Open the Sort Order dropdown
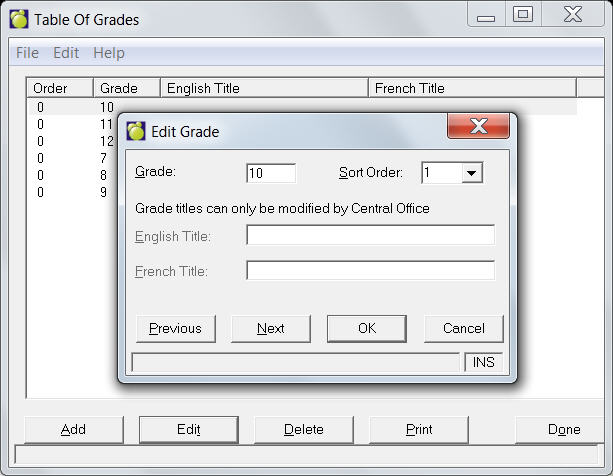The width and height of the screenshot is (613, 476). pos(472,174)
